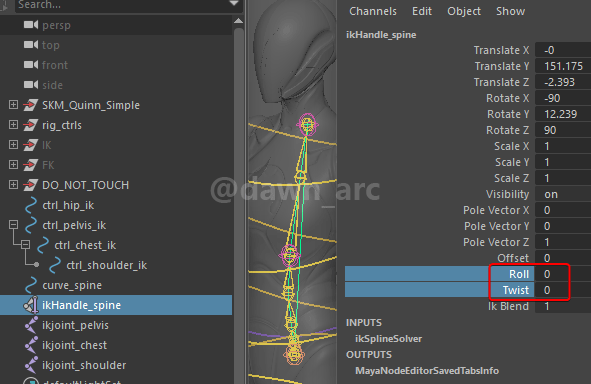Viewport: 591px width, 384px height.
Task: Click the Translate Z value -2.393
Action: pyautogui.click(x=559, y=82)
